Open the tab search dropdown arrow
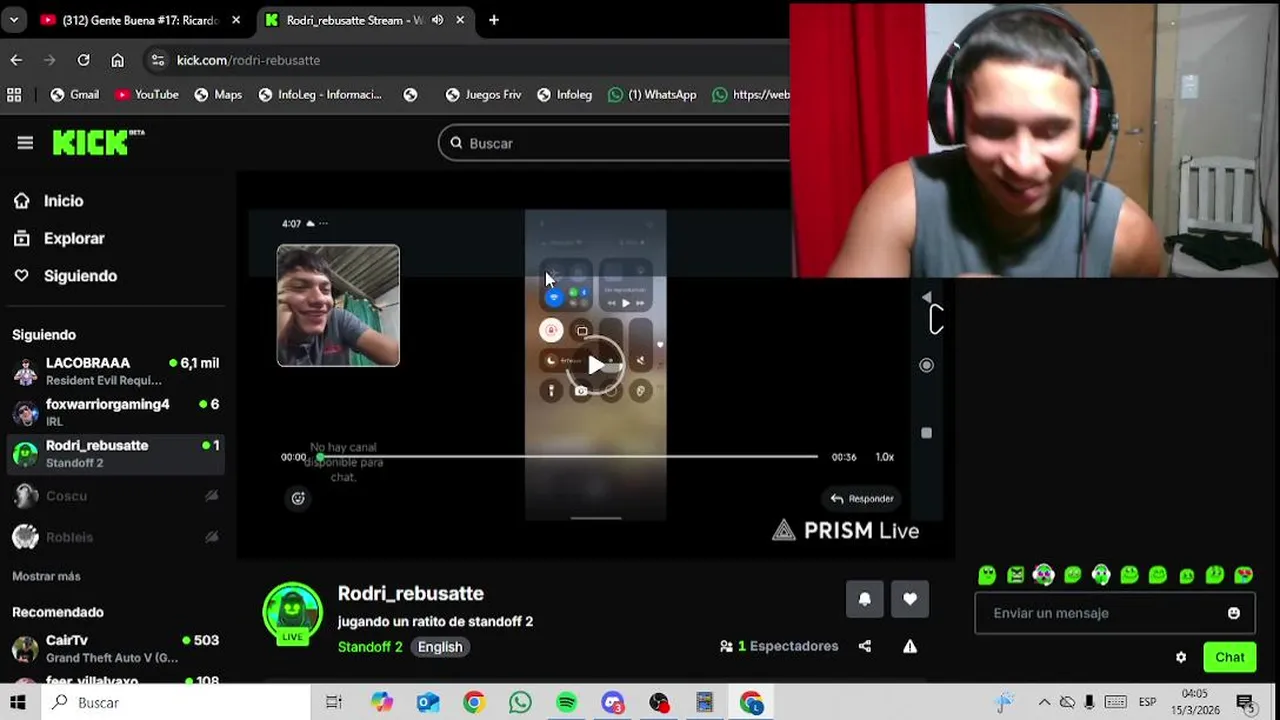Viewport: 1280px width, 720px height. tap(14, 20)
